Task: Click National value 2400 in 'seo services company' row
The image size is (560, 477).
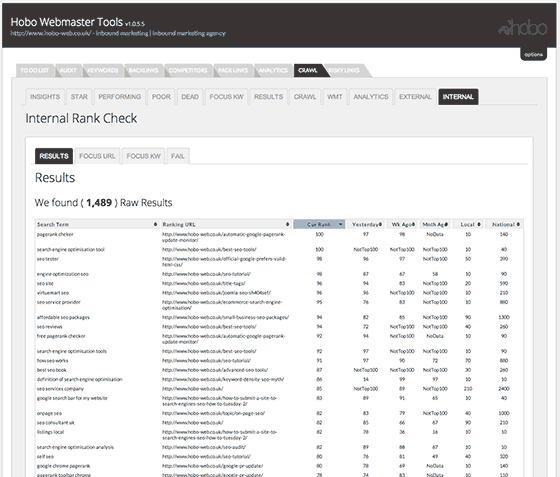Action: 504,388
